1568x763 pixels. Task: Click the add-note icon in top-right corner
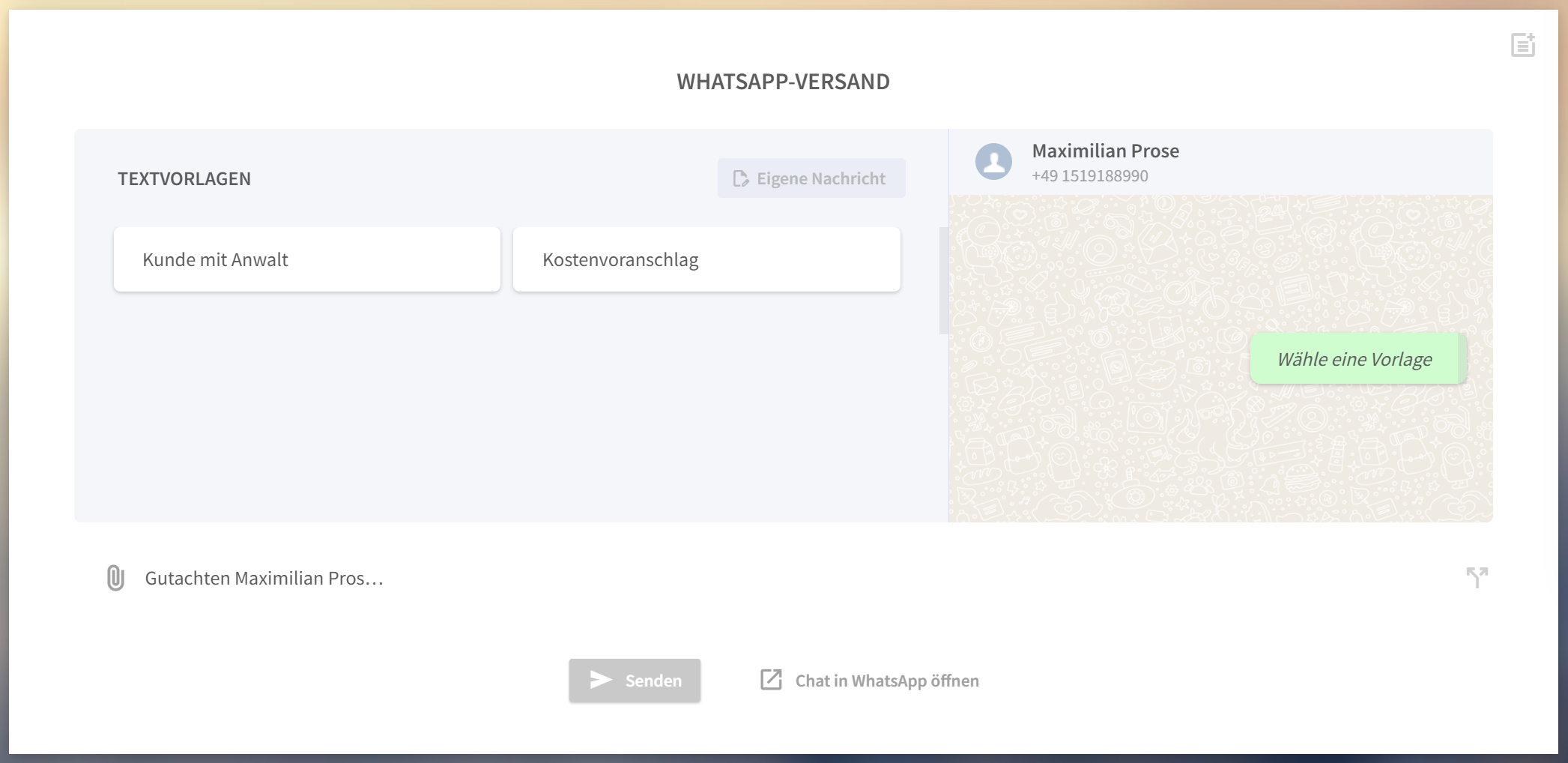pos(1522,45)
